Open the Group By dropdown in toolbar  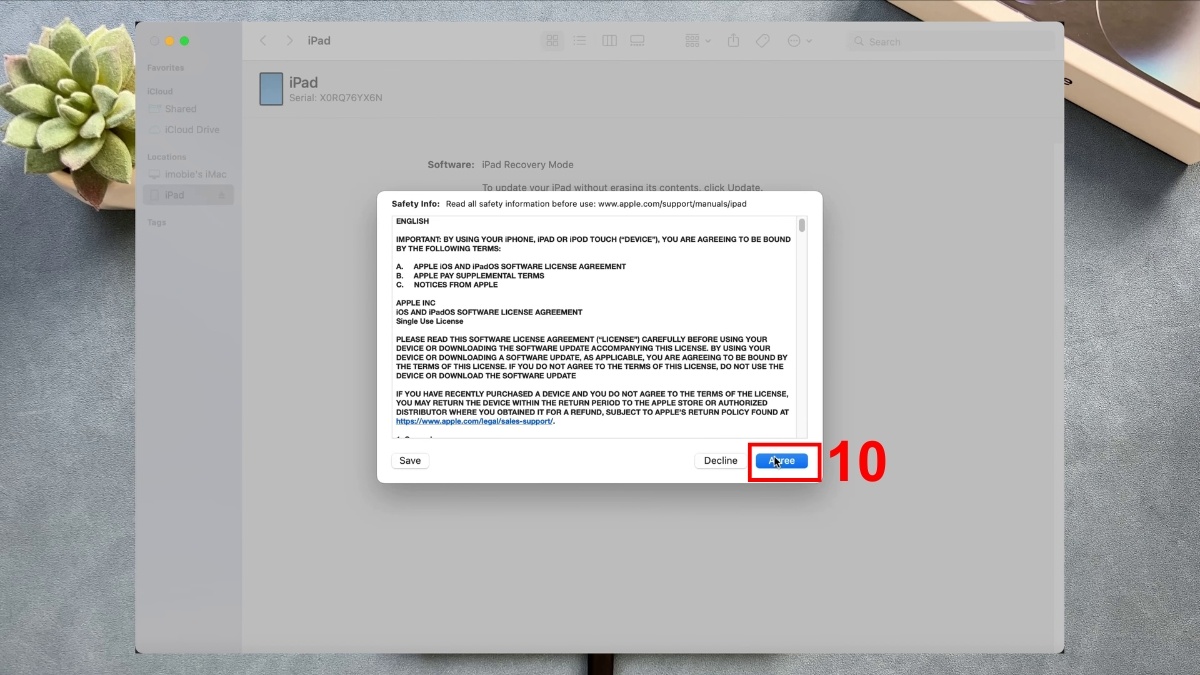[698, 41]
